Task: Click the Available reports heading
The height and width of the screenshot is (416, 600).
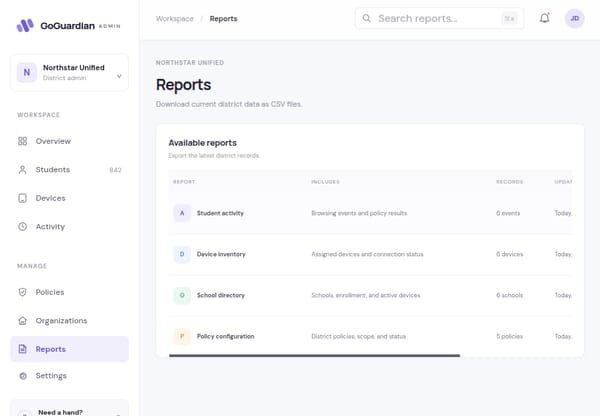Action: [202, 143]
